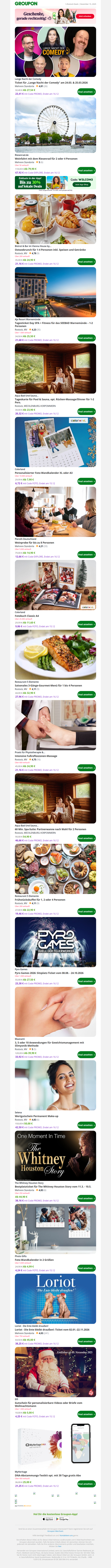Viewport: 111px width, 1568px height.
Task: Click the 'Bis zu 30% auf lokale Deals' banner
Action: [30, 183]
